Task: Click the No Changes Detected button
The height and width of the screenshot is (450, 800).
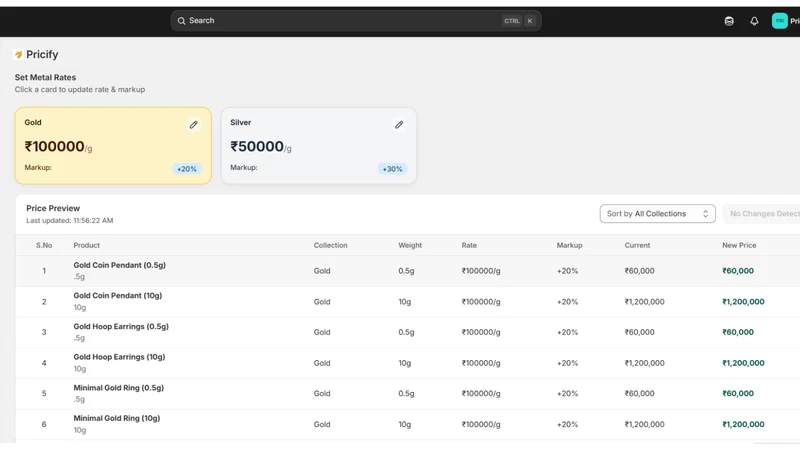Action: 762,214
